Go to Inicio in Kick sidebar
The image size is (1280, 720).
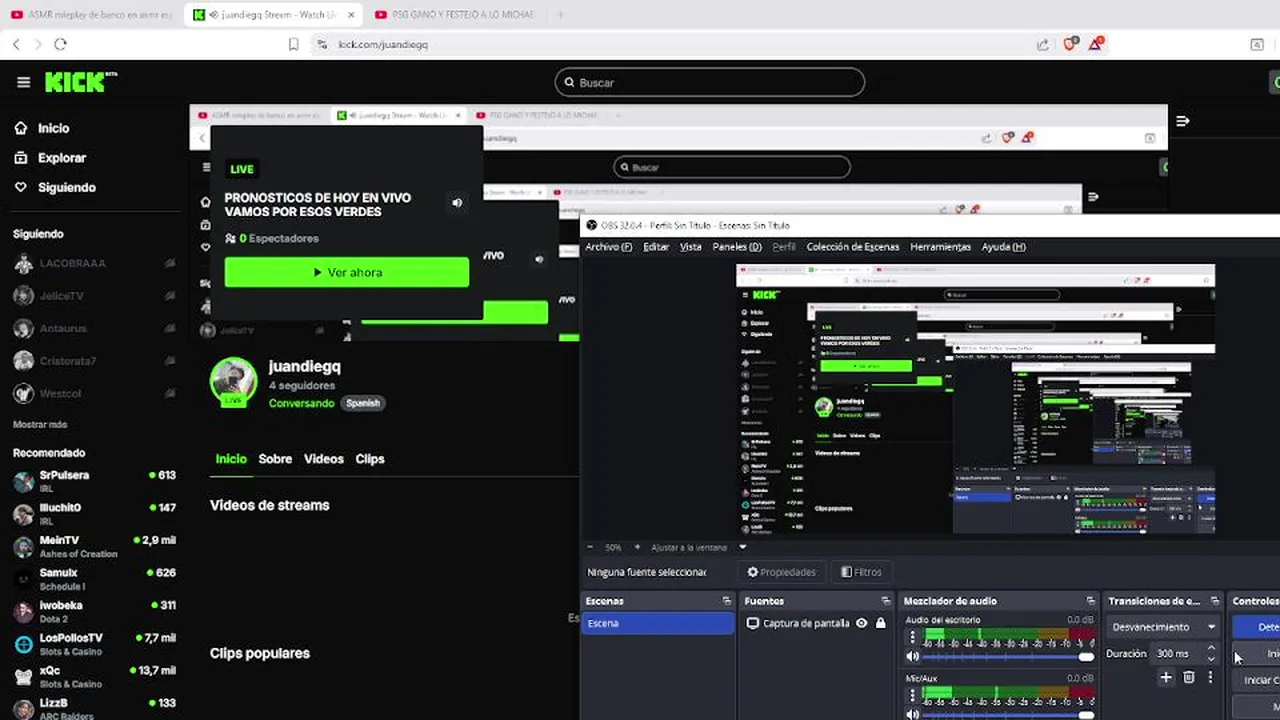click(42, 128)
